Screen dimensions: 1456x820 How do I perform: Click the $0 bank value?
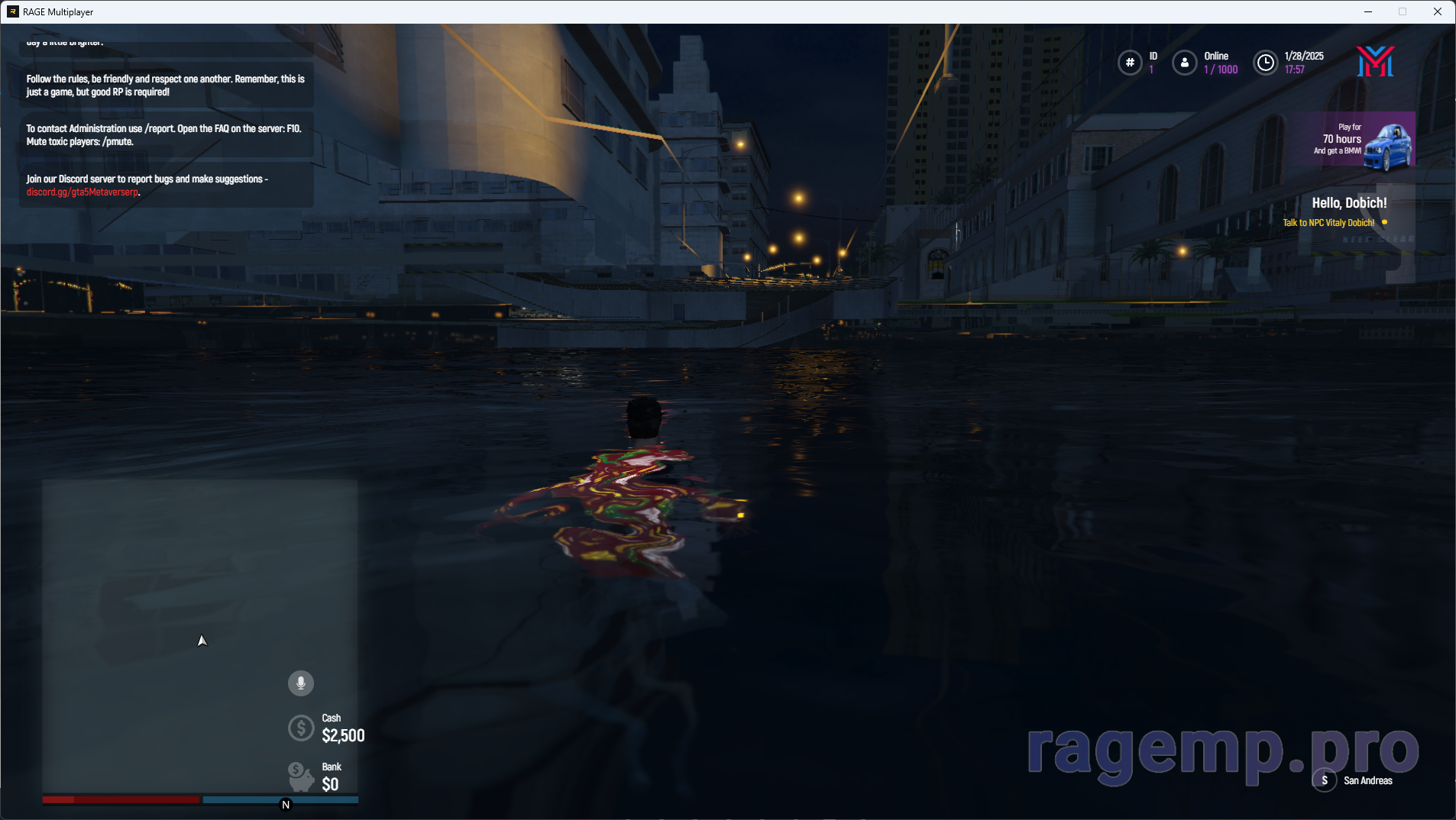pyautogui.click(x=330, y=784)
